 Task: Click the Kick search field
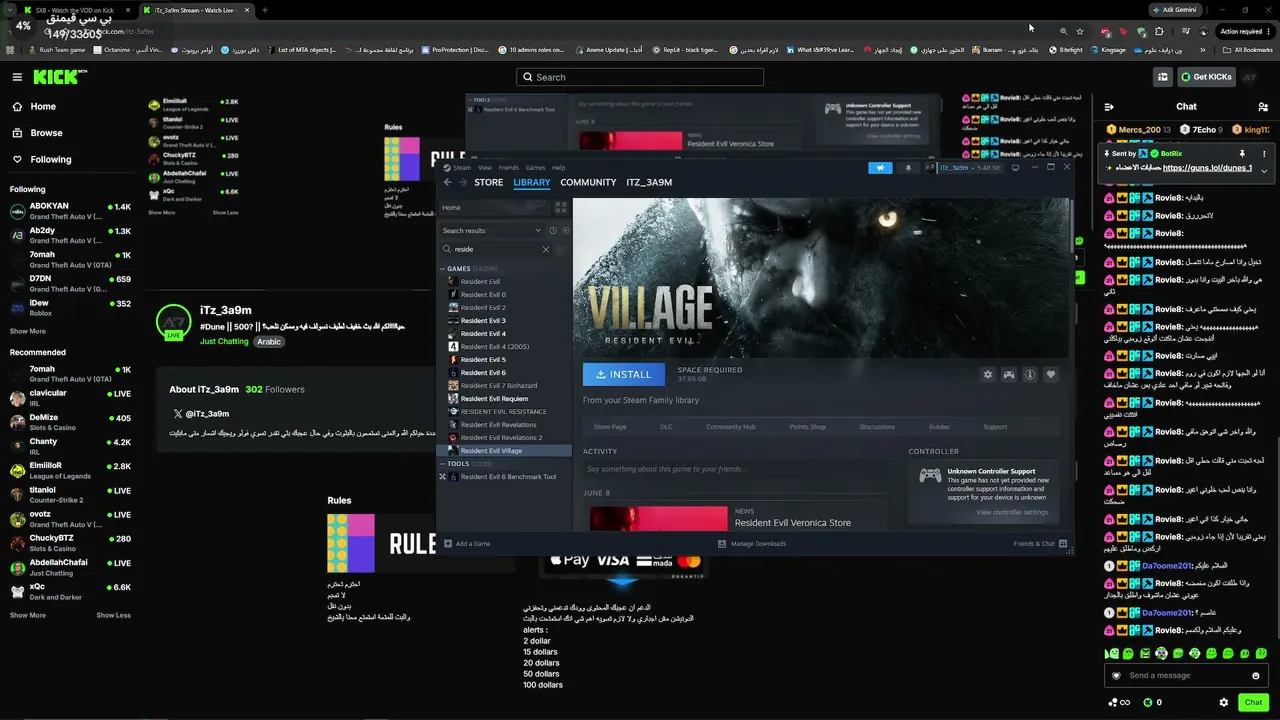[640, 77]
